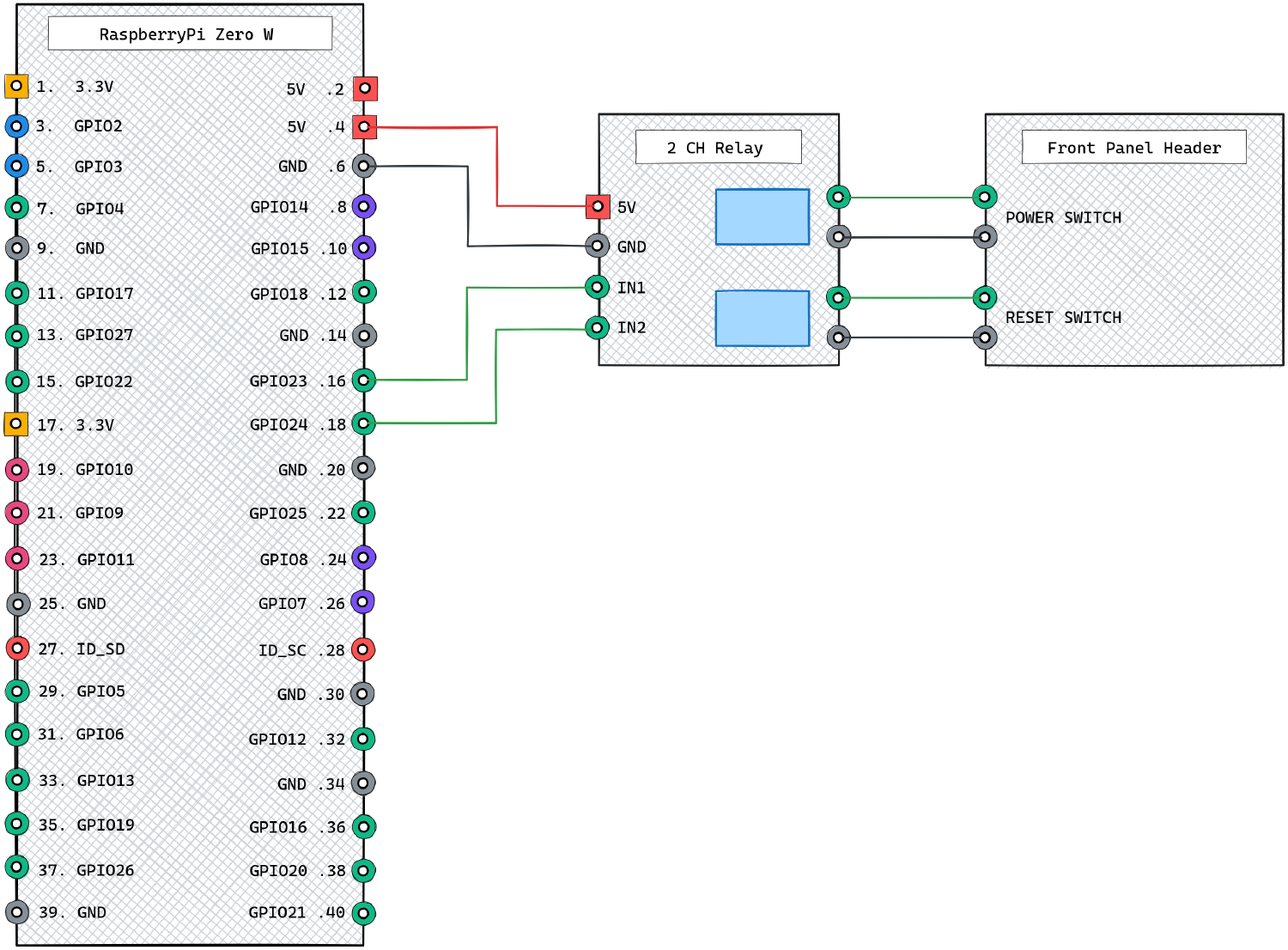This screenshot has height=950, width=1288.
Task: Select the ID_SC pin 28 terminal
Action: pos(363,649)
